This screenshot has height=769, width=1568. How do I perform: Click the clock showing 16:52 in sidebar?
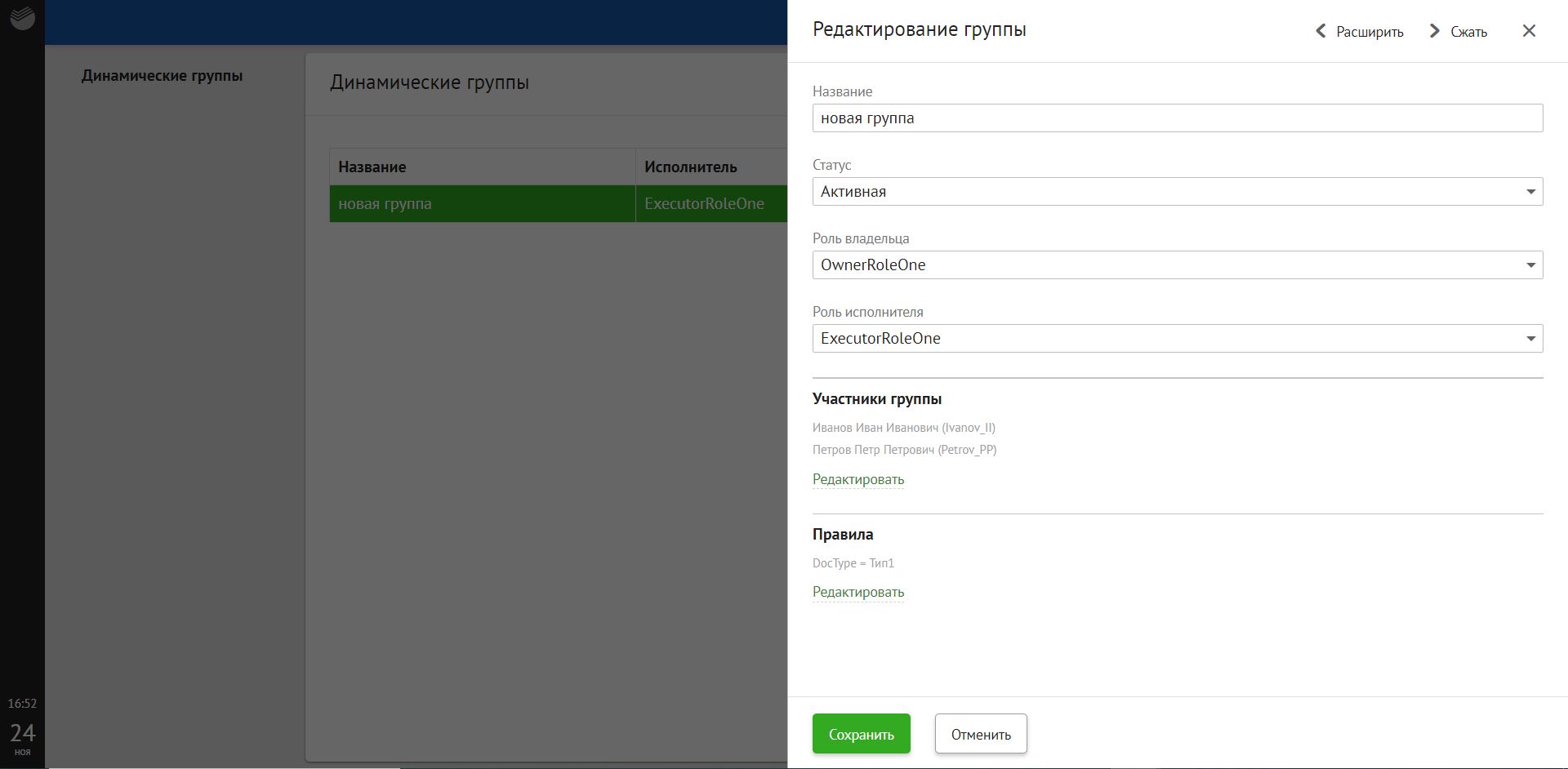pos(22,702)
